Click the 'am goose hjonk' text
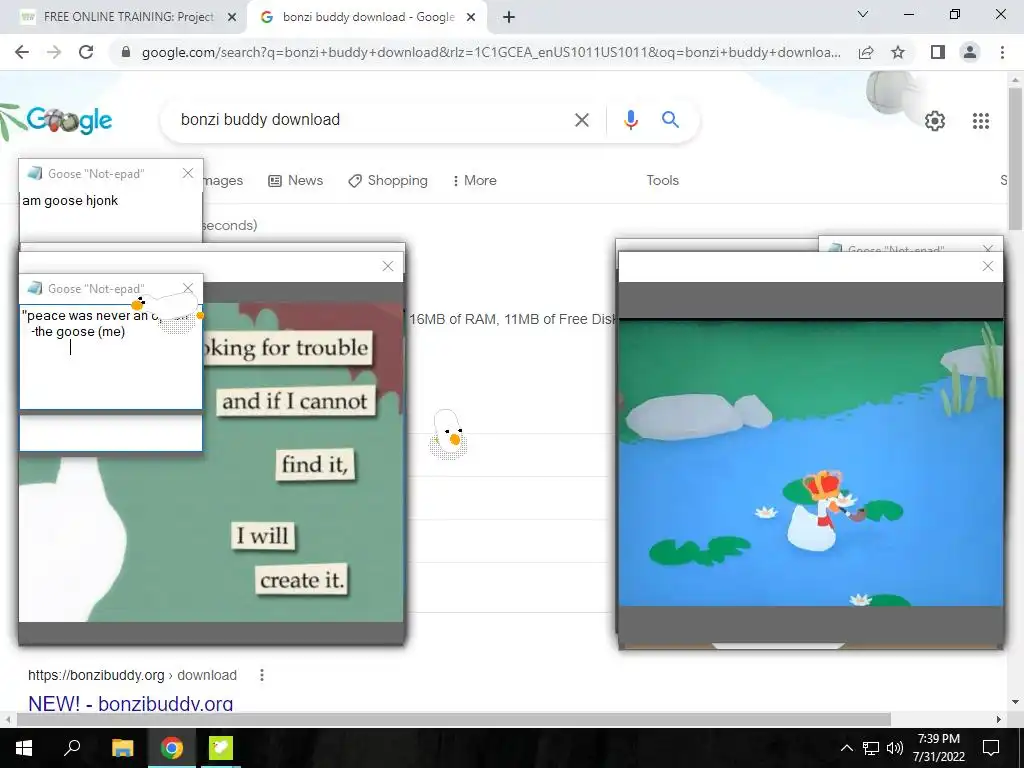The height and width of the screenshot is (768, 1024). click(x=70, y=200)
